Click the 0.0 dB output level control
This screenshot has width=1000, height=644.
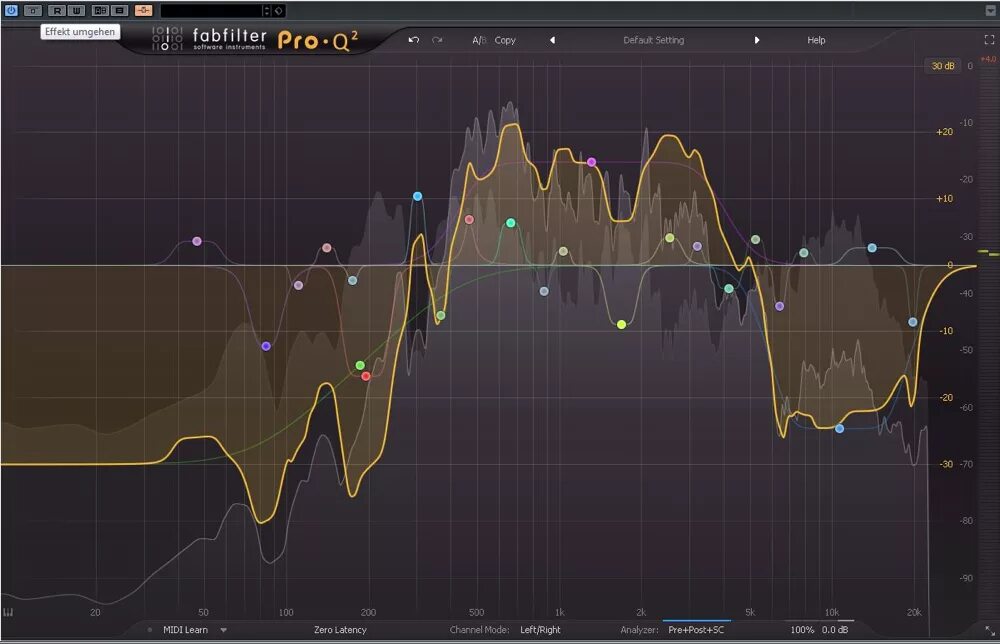[x=835, y=630]
